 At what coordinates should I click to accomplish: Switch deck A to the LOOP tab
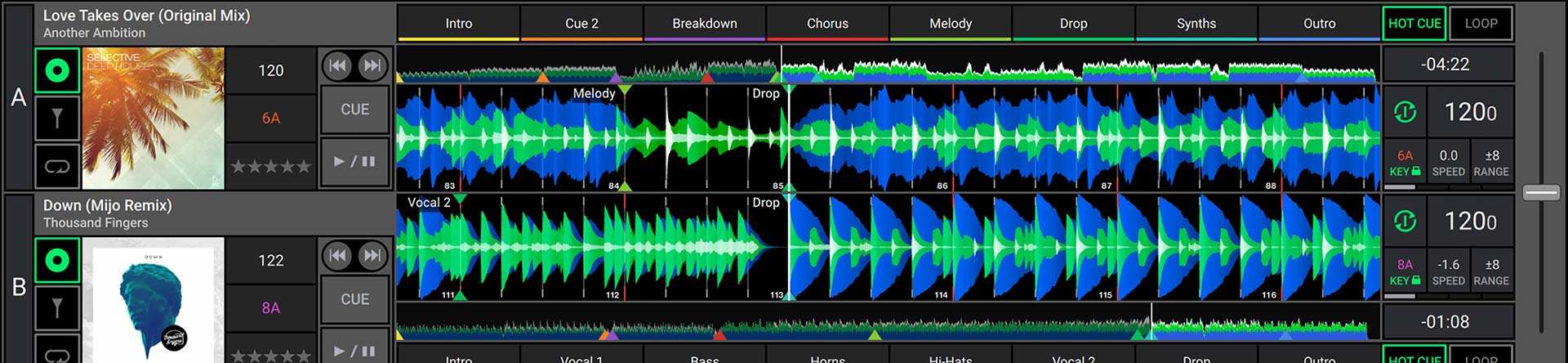click(x=1481, y=24)
